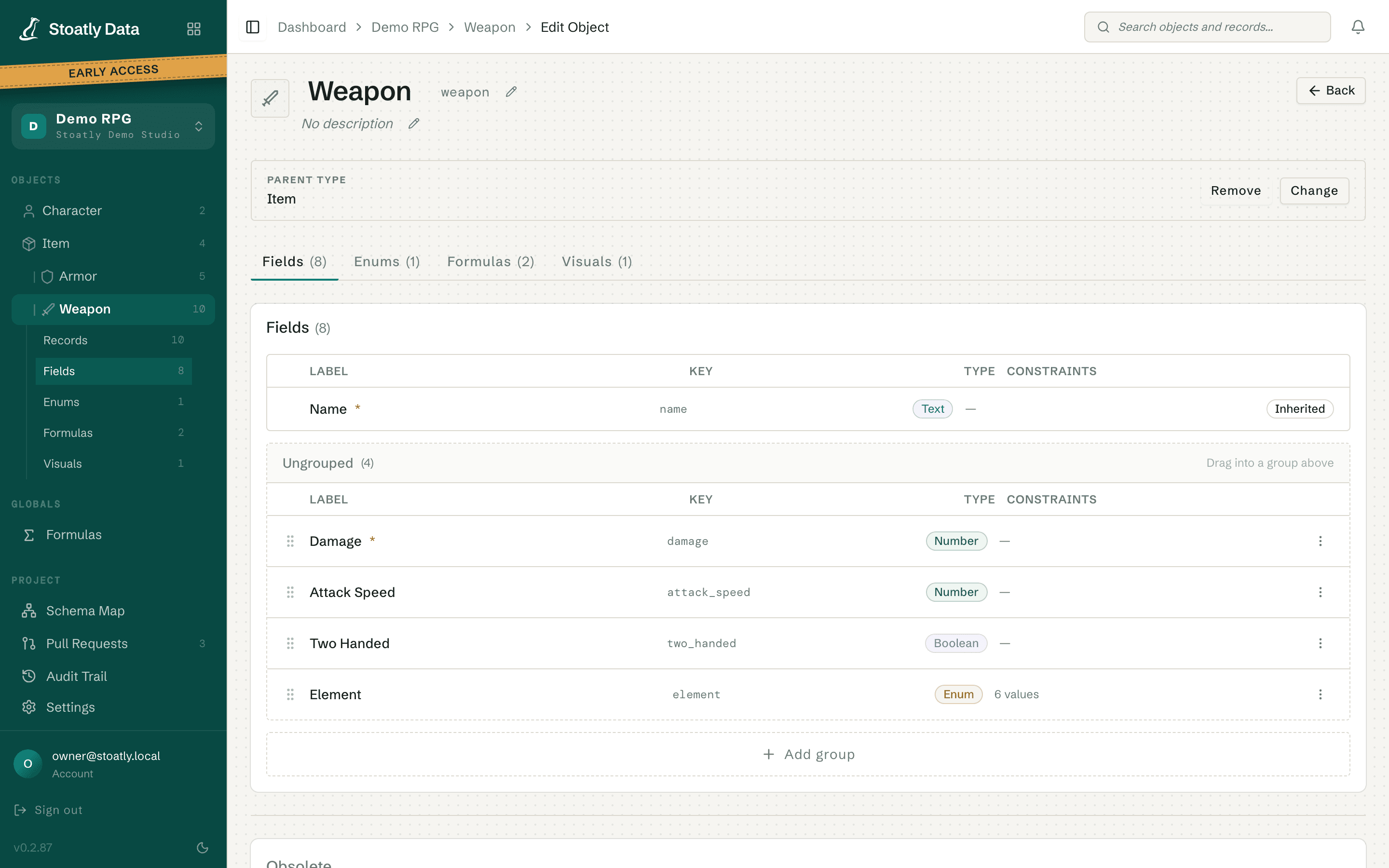Open options menu for Damage field
Screen dimensions: 1389x868
coord(1320,541)
